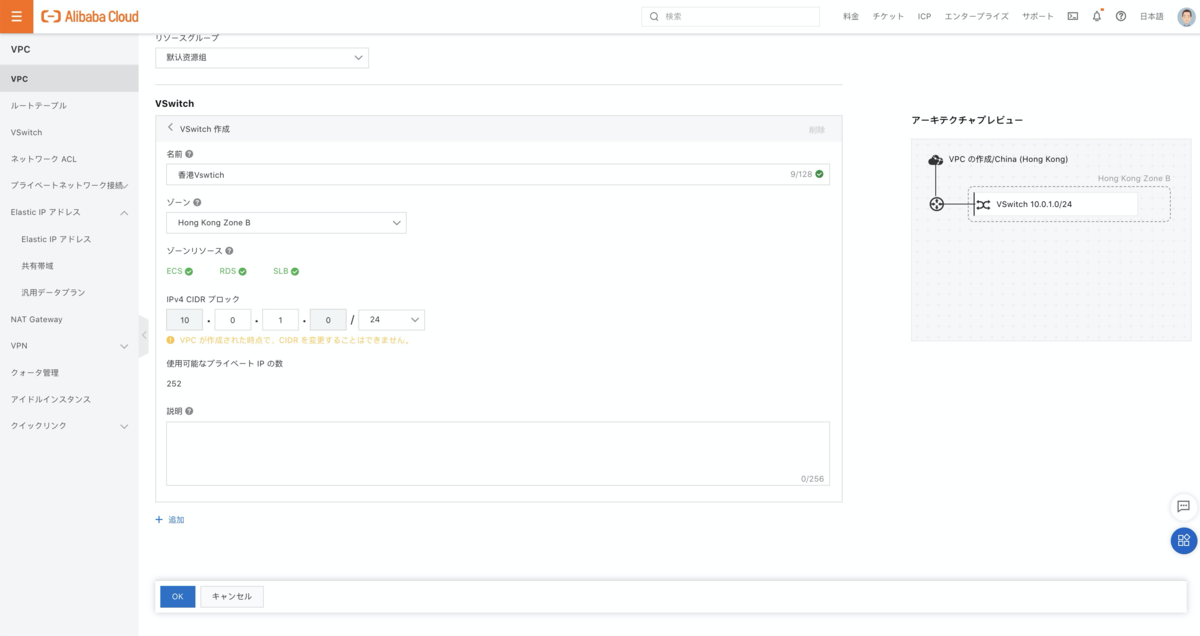
Task: Select VPC in the sidebar
Action: 69,78
